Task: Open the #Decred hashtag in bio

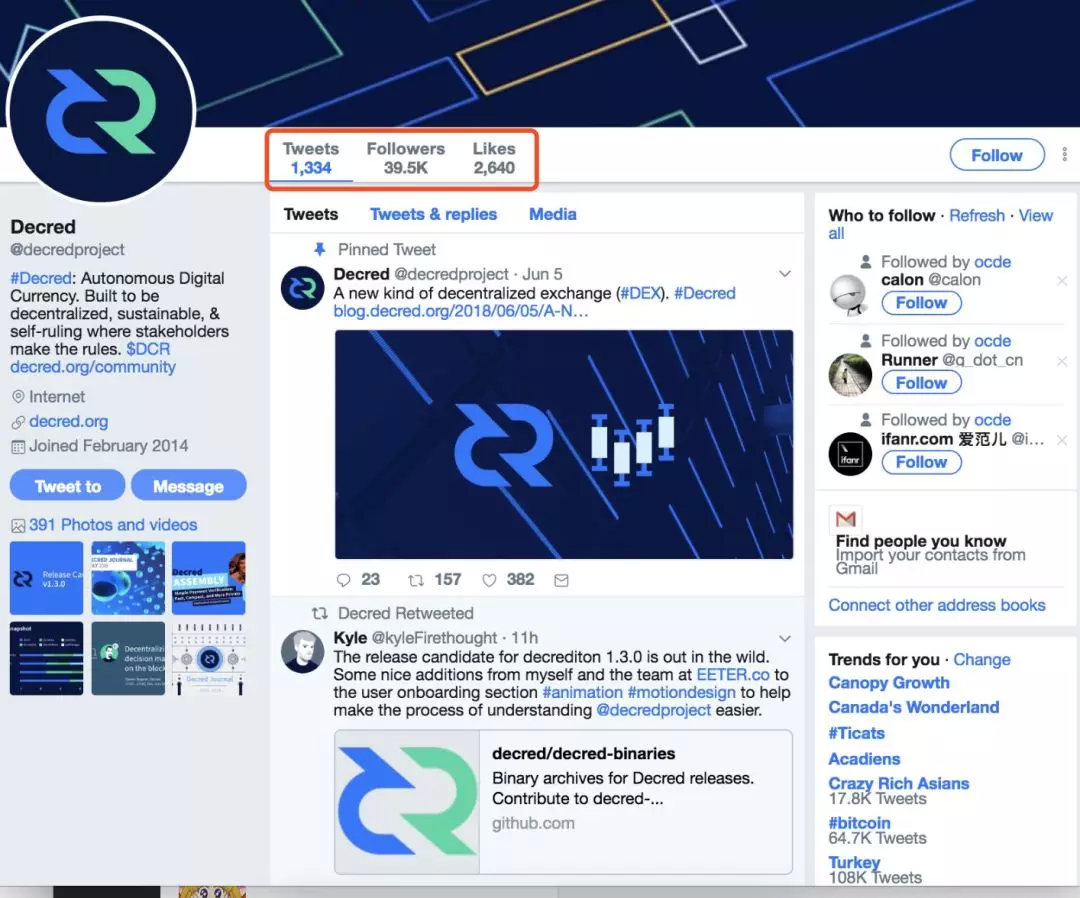Action: (41, 278)
